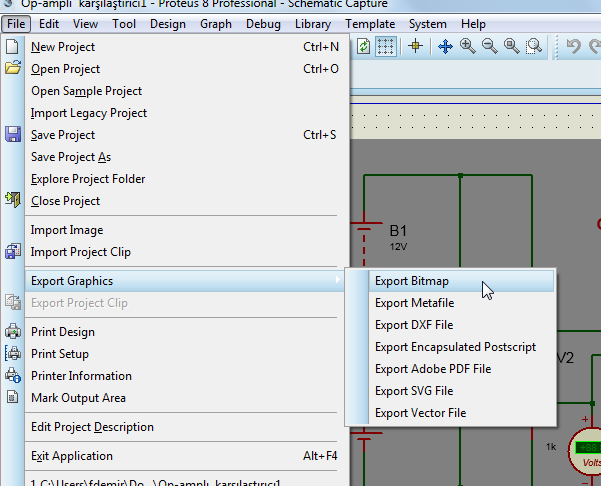Open the Graph menu
The image size is (601, 486).
point(216,24)
